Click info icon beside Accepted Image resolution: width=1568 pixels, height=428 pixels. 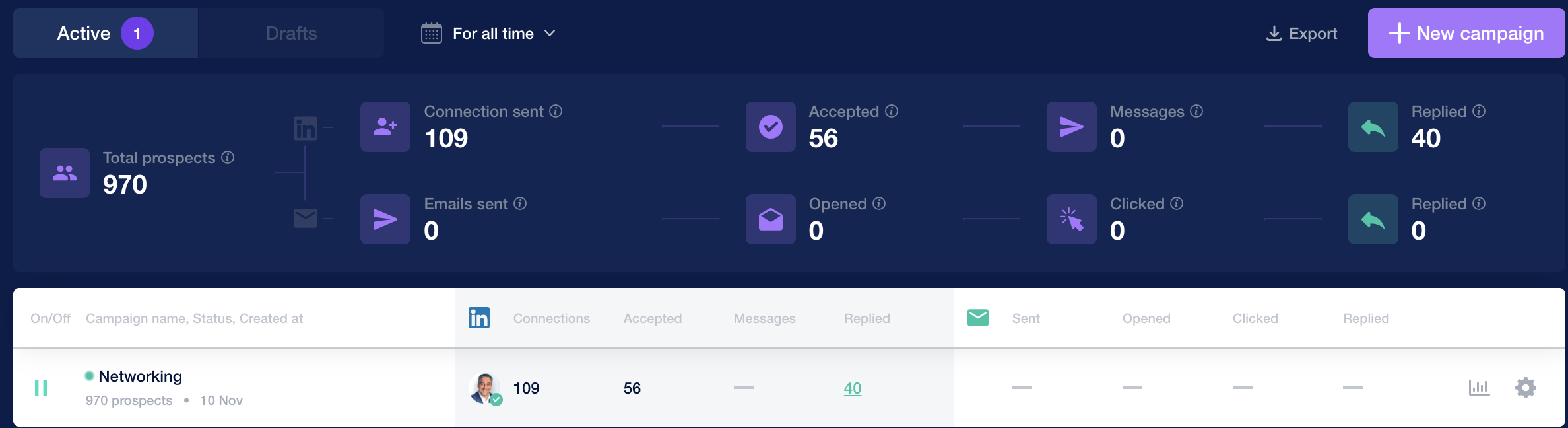(892, 111)
